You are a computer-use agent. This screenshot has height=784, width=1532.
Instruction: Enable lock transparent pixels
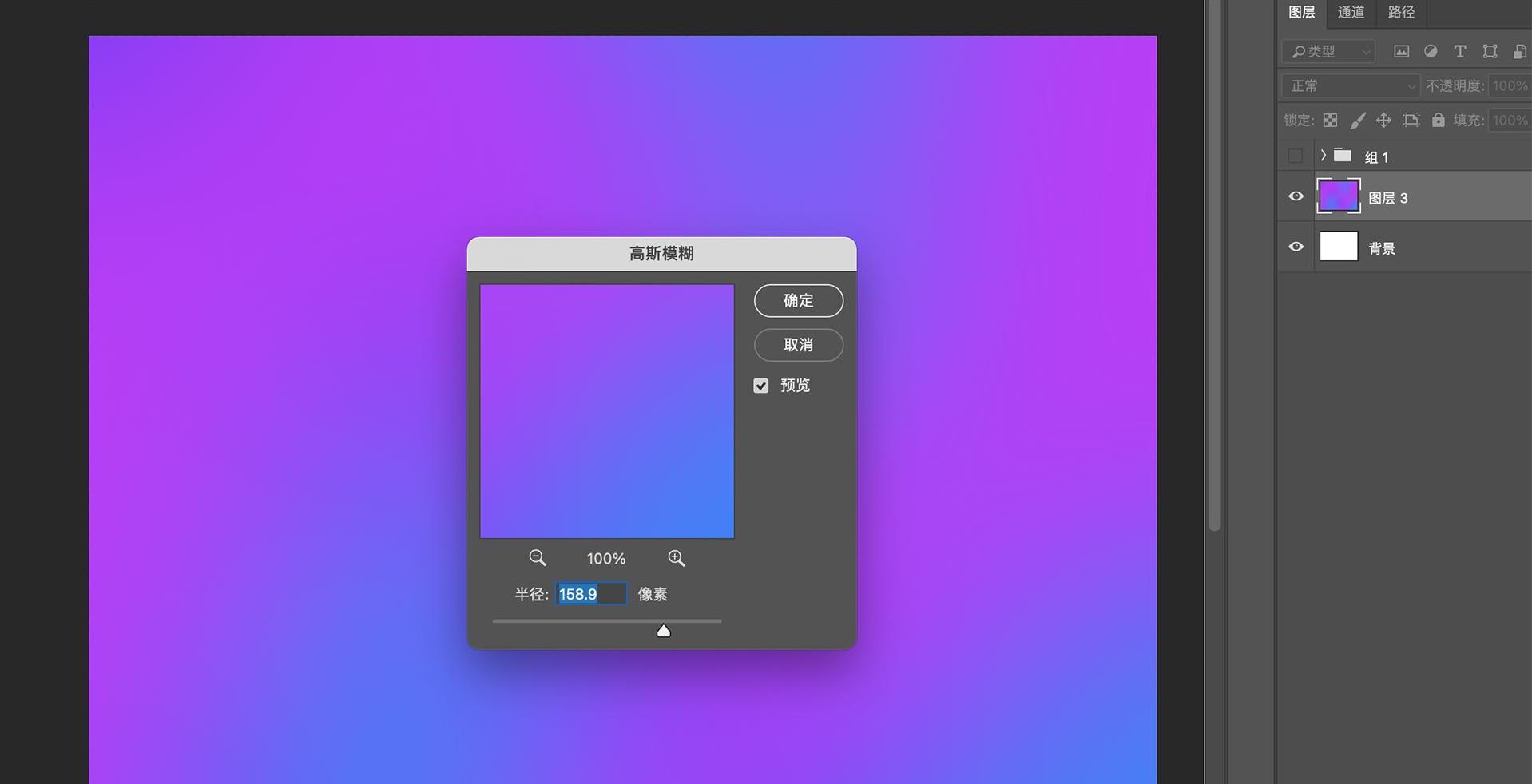1331,121
